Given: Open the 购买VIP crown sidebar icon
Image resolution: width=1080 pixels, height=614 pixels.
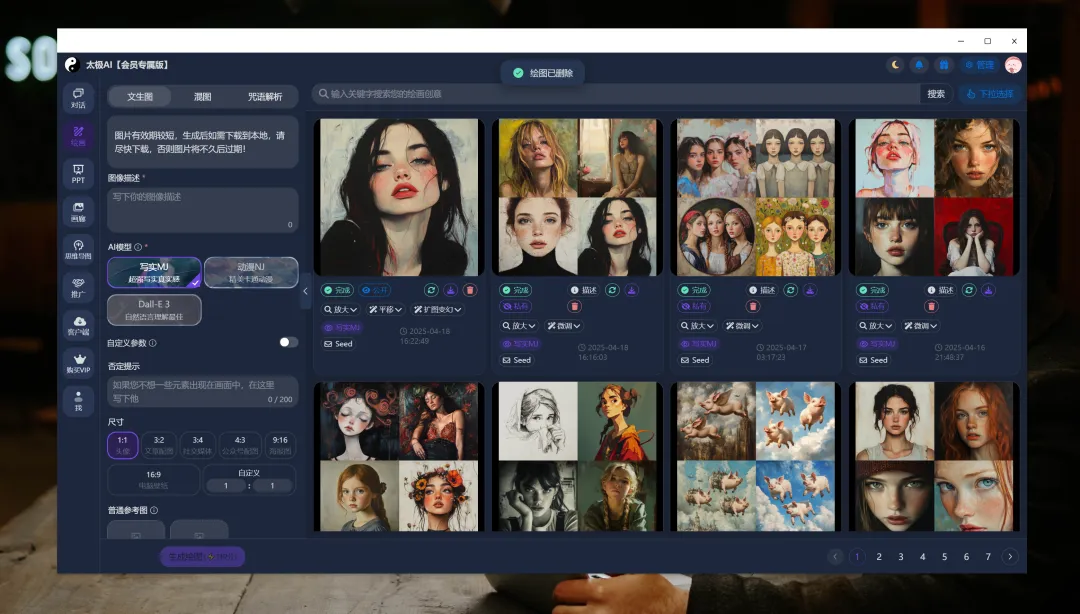Looking at the screenshot, I should 78,363.
